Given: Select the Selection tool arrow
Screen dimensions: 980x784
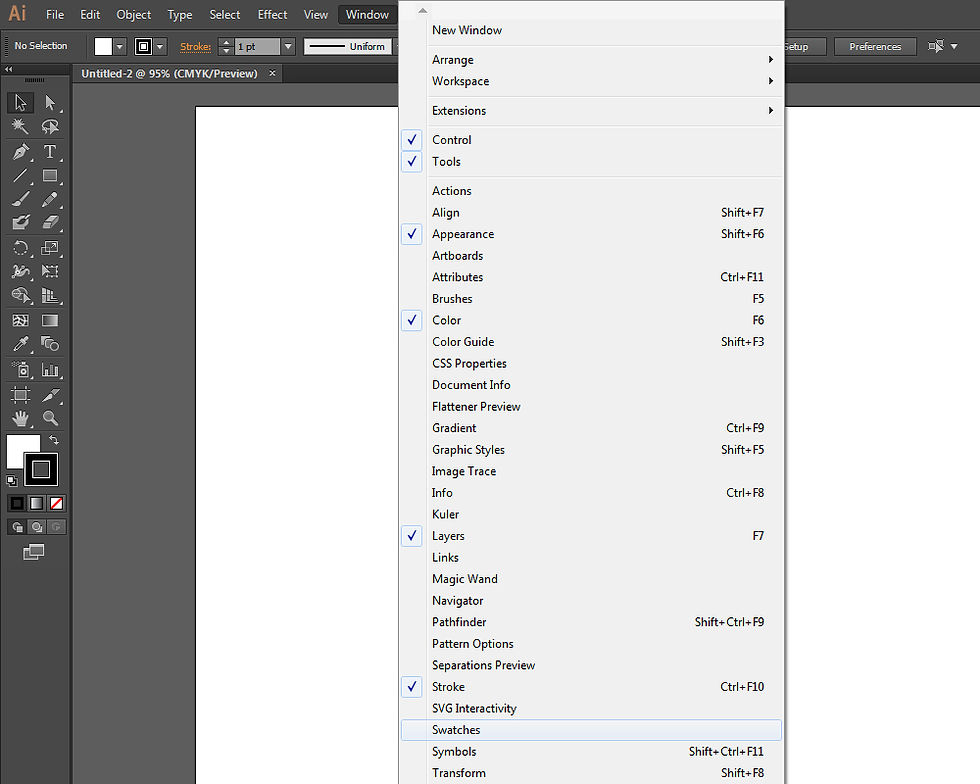Looking at the screenshot, I should tap(20, 103).
